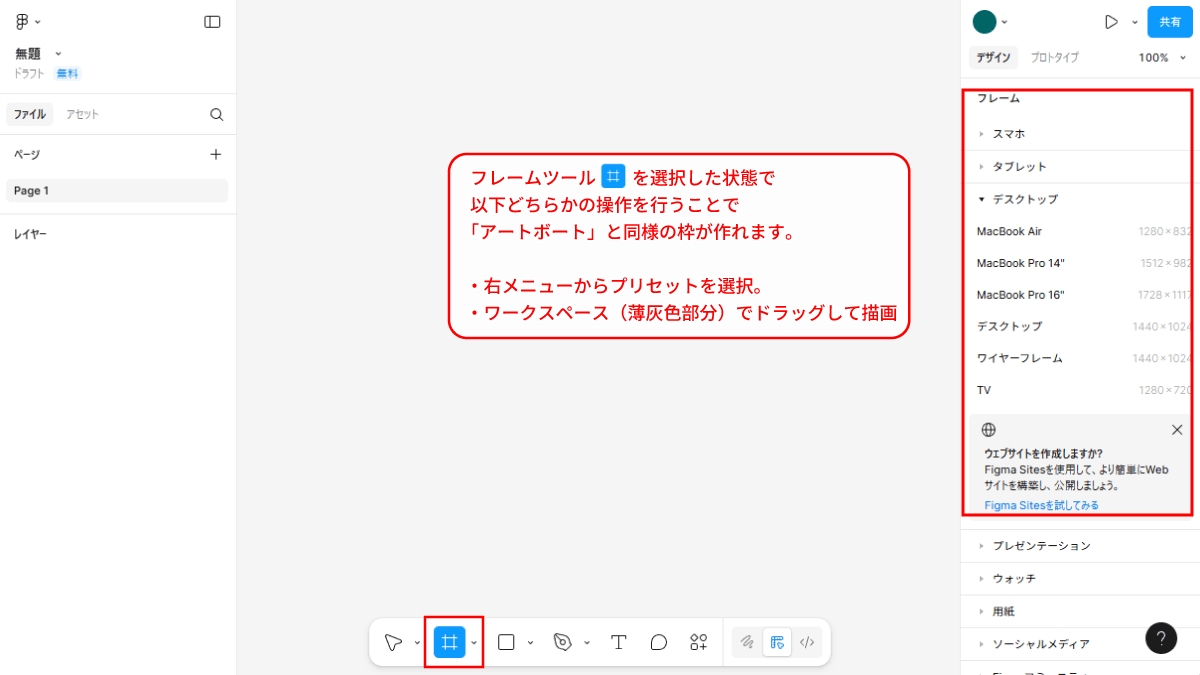Screen dimensions: 1200x675
Task: Switch to the プロトタイプ tab
Action: pos(1054,58)
